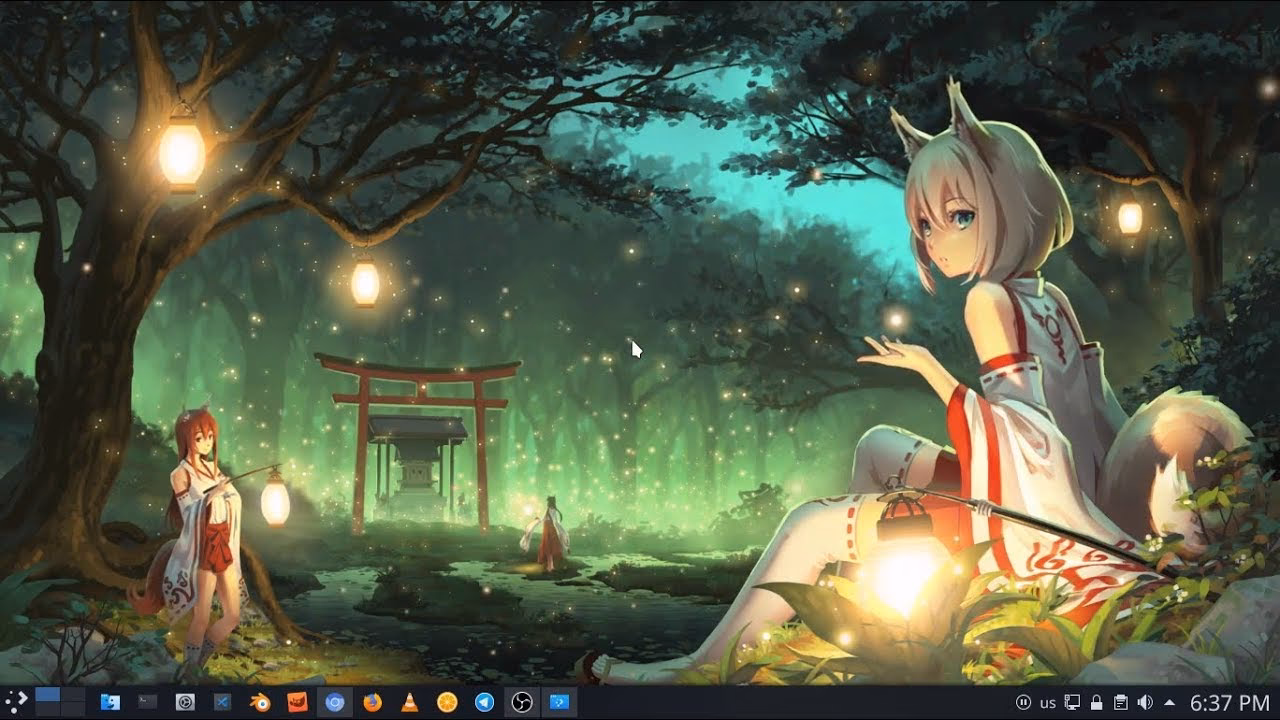Open the KDE application launcher
The image size is (1280, 720).
point(14,702)
